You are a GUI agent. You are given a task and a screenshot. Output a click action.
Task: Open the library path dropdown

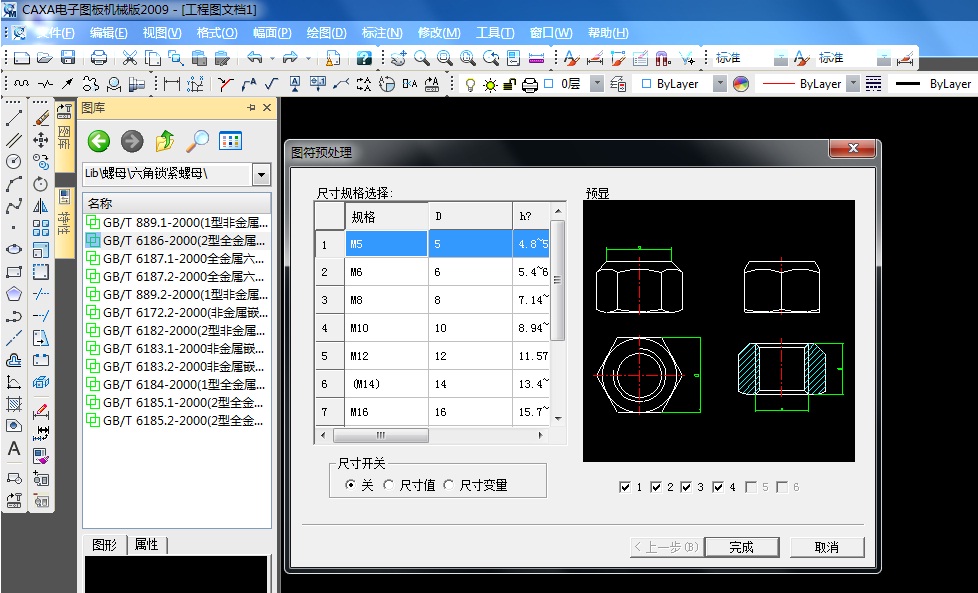[262, 175]
